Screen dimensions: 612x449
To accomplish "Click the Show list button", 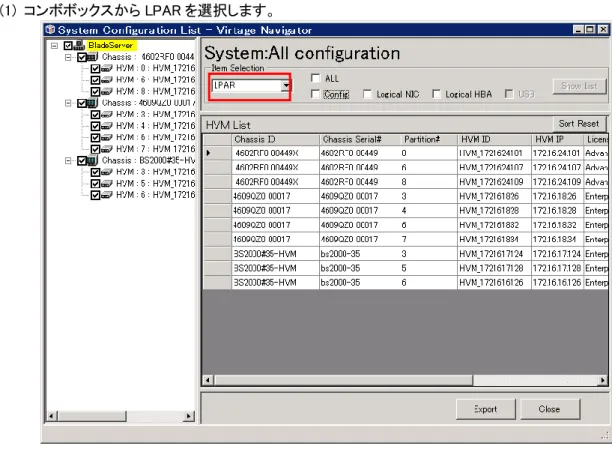I will pos(579,86).
